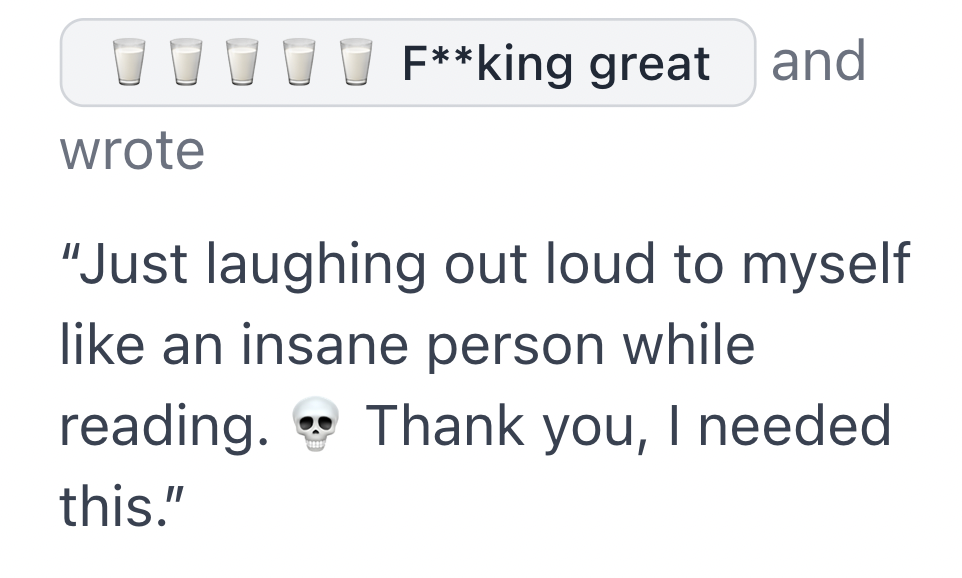Click the fourth milk glass rating icon
The width and height of the screenshot is (962, 578).
[299, 62]
